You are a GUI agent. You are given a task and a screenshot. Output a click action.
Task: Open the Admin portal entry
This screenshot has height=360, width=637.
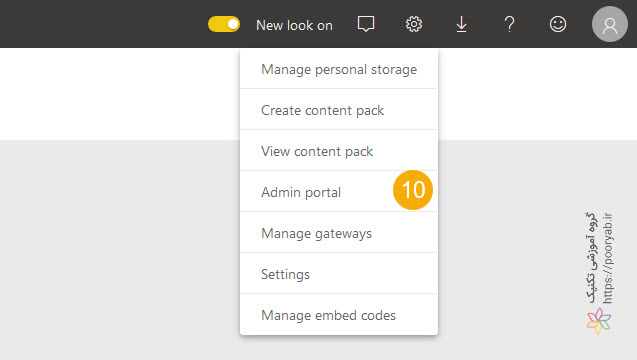tap(339, 192)
